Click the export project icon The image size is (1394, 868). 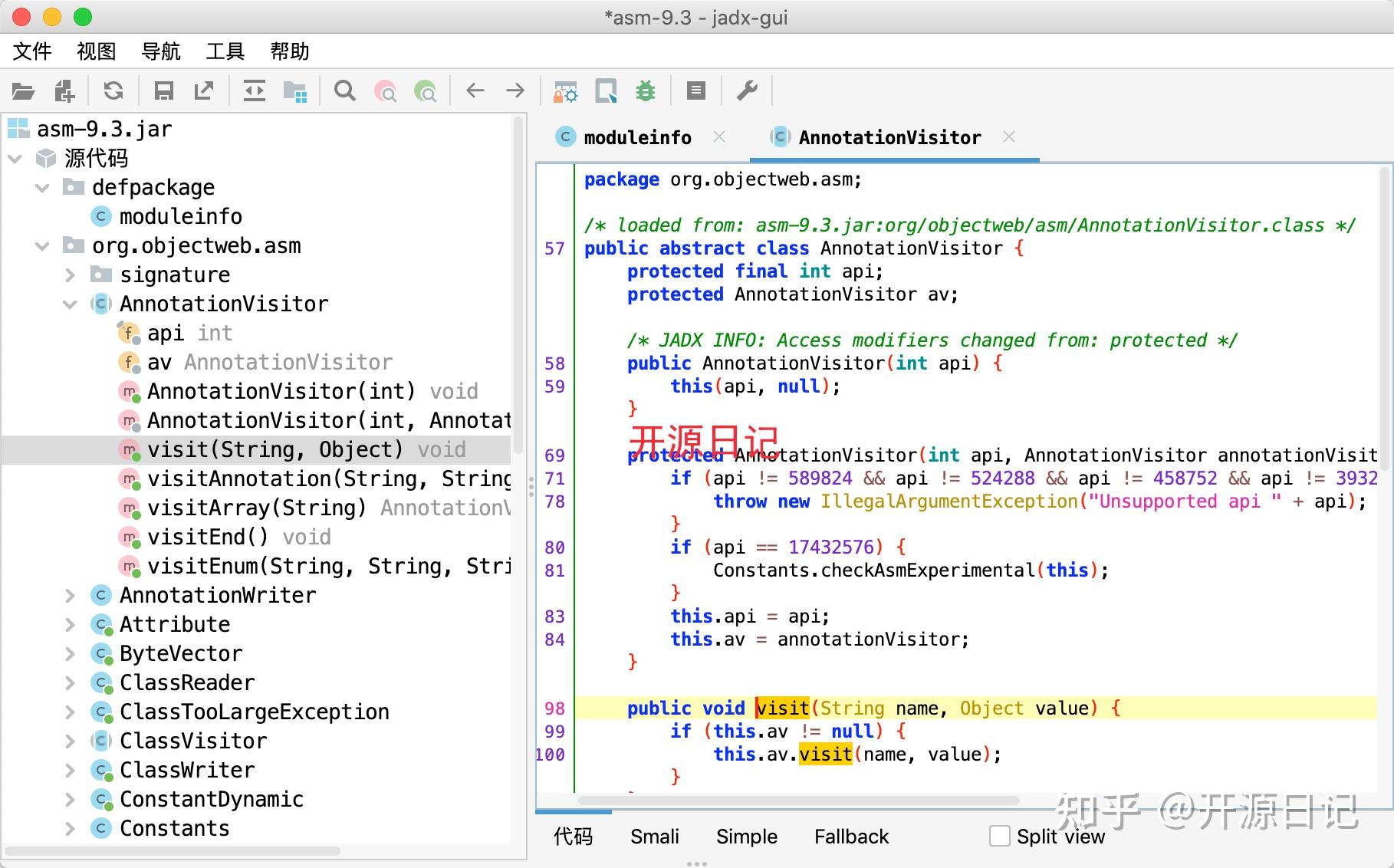tap(204, 91)
